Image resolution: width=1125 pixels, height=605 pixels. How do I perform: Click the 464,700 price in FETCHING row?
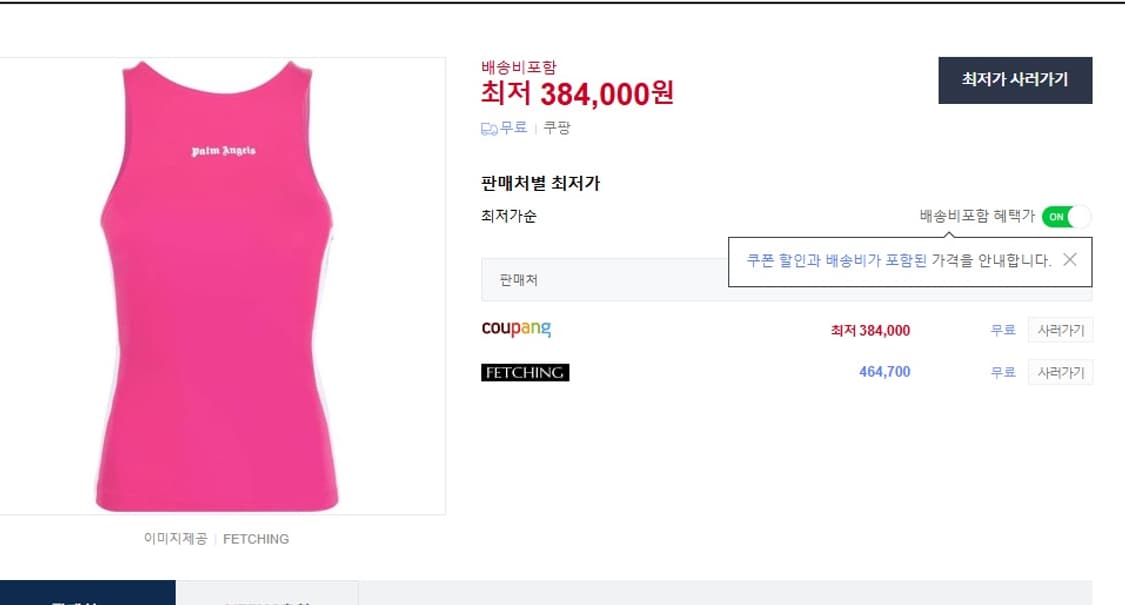pyautogui.click(x=885, y=372)
